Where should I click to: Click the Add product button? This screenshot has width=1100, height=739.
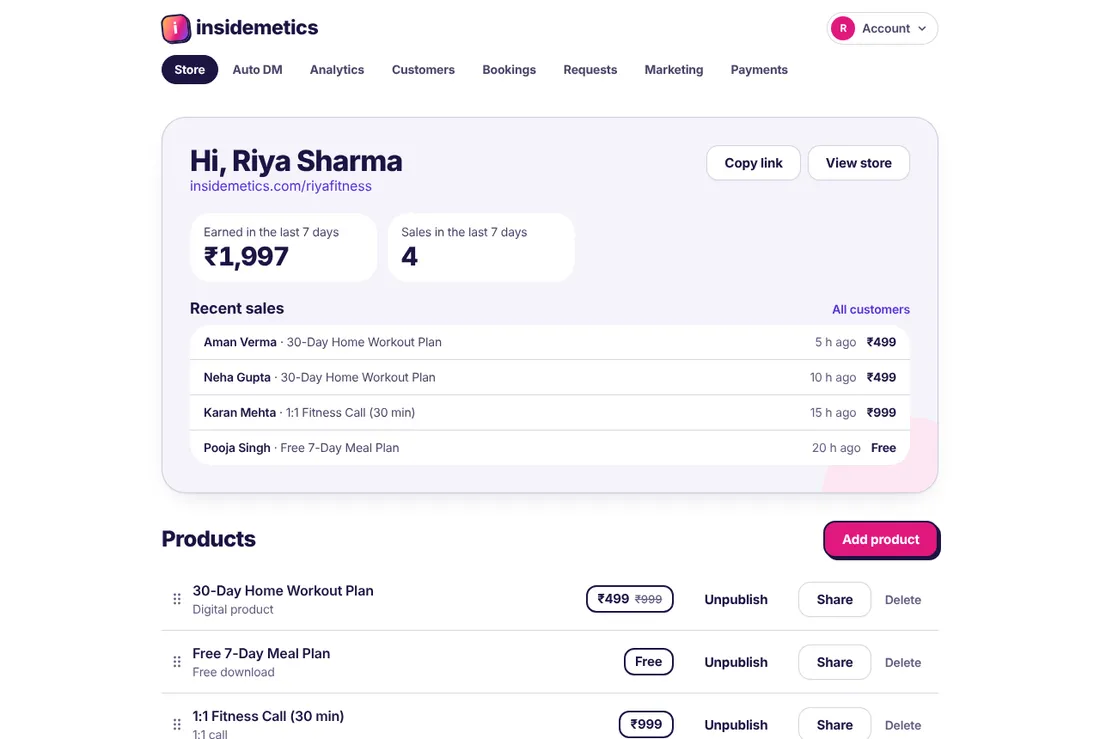point(880,539)
